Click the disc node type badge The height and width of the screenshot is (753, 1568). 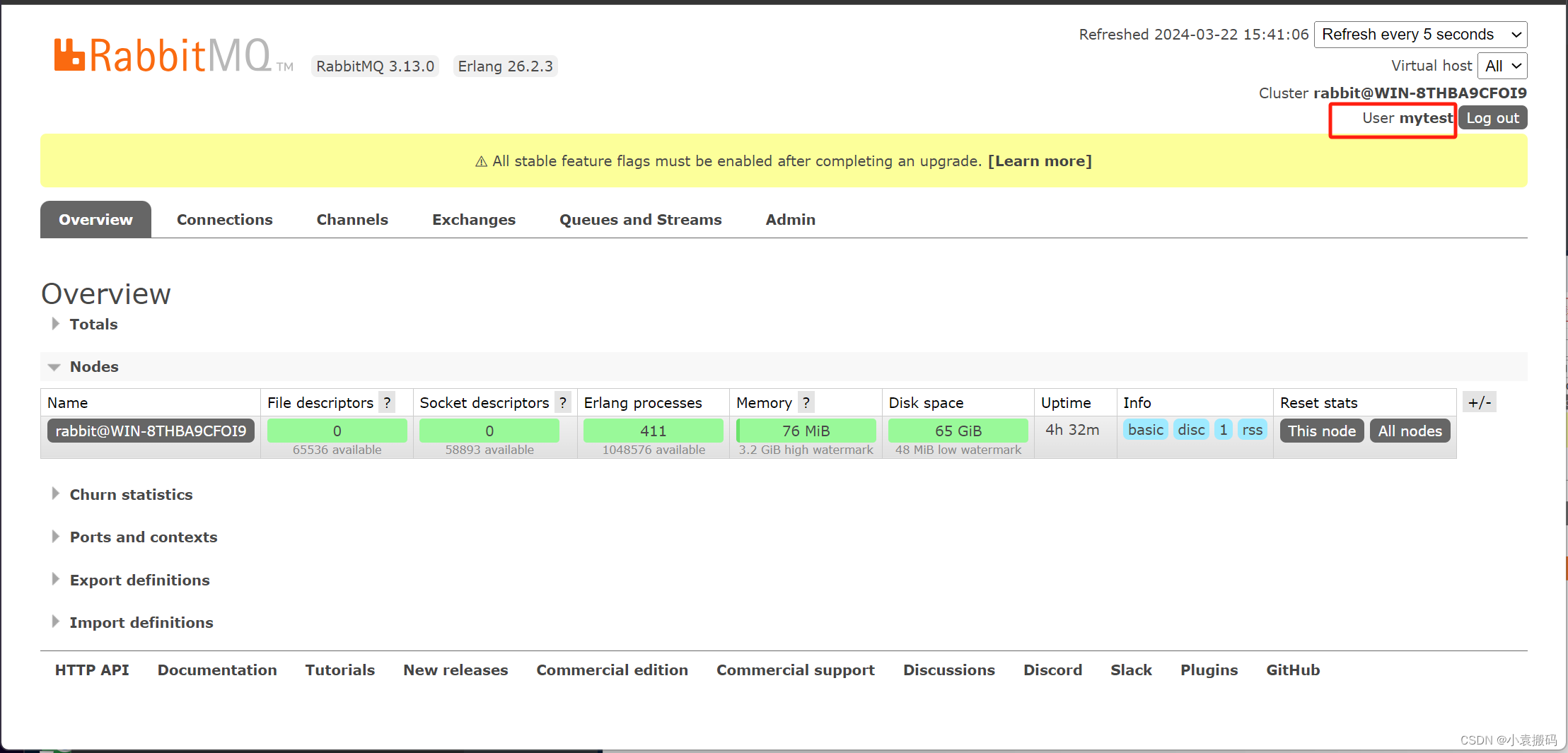[x=1190, y=429]
